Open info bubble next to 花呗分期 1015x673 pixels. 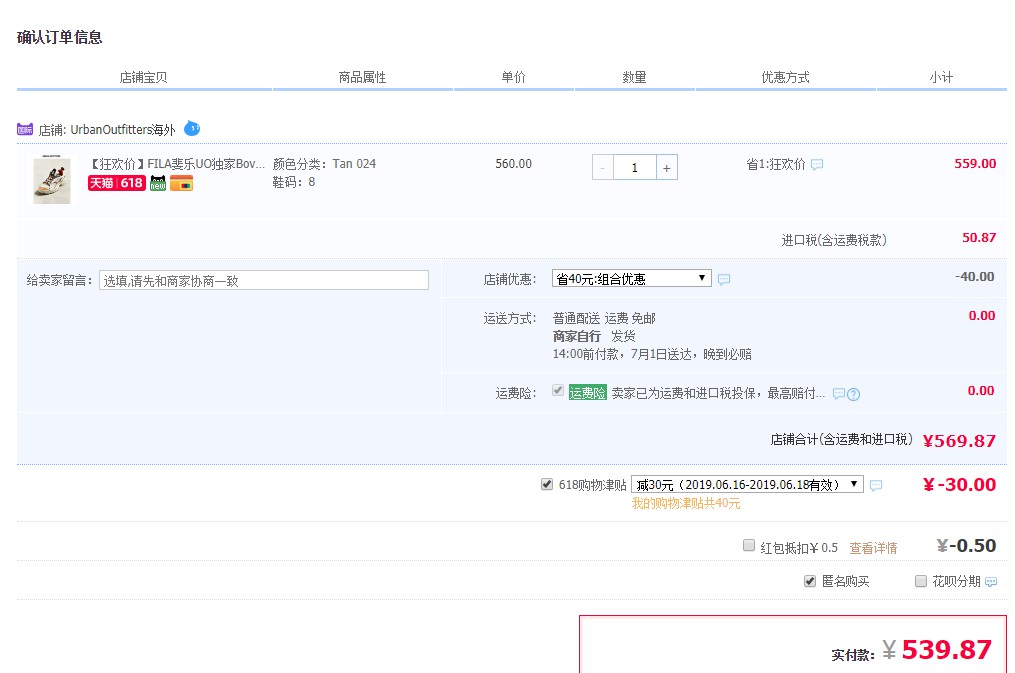click(990, 582)
